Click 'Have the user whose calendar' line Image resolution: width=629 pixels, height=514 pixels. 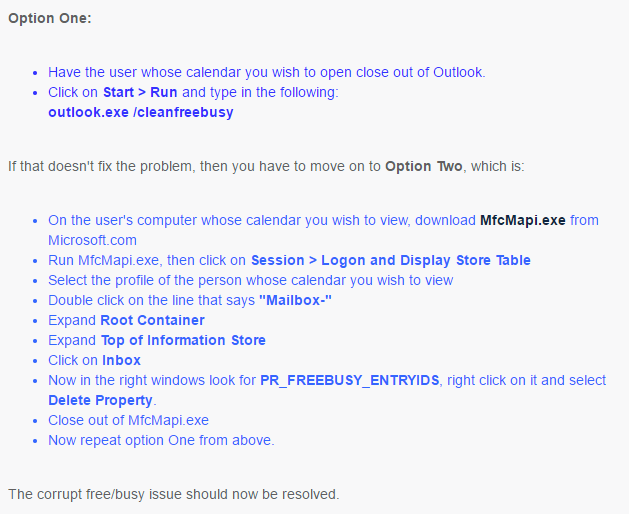267,72
